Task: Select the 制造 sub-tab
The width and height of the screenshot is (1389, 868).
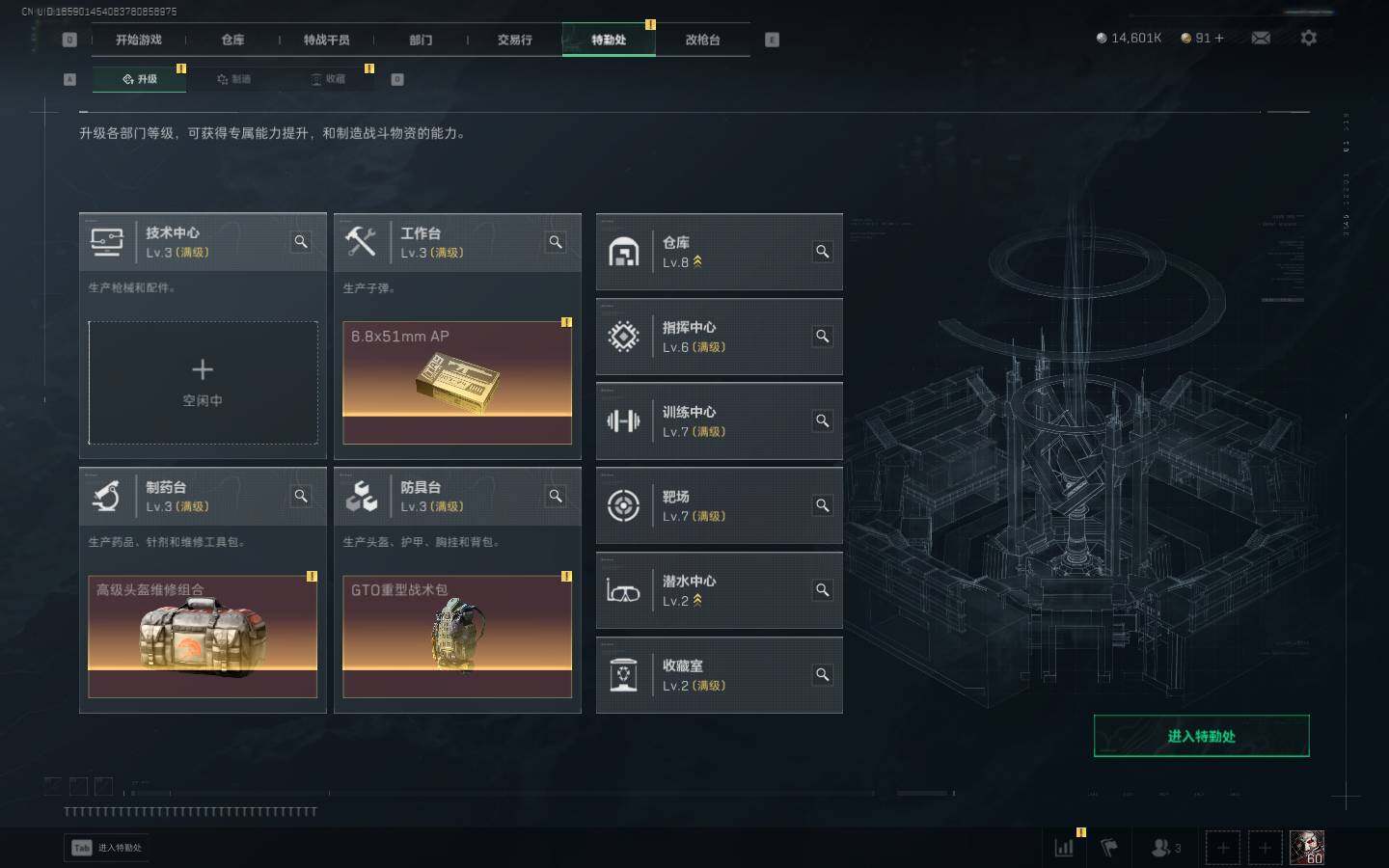Action: click(234, 79)
